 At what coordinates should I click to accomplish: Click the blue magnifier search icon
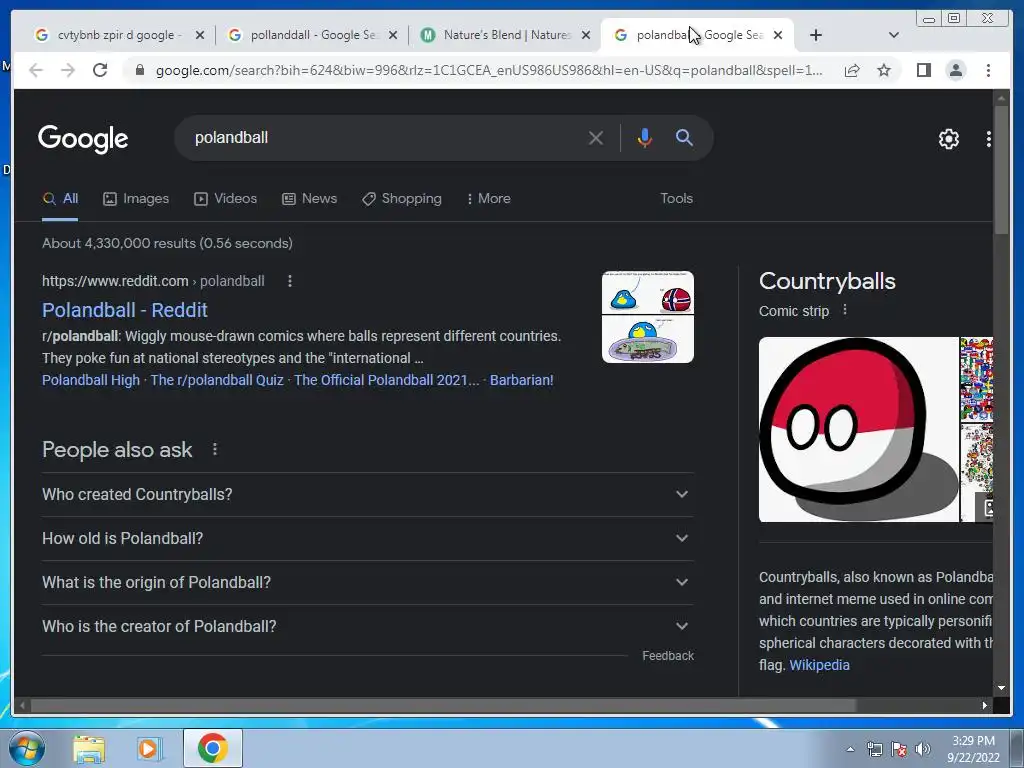pyautogui.click(x=684, y=137)
